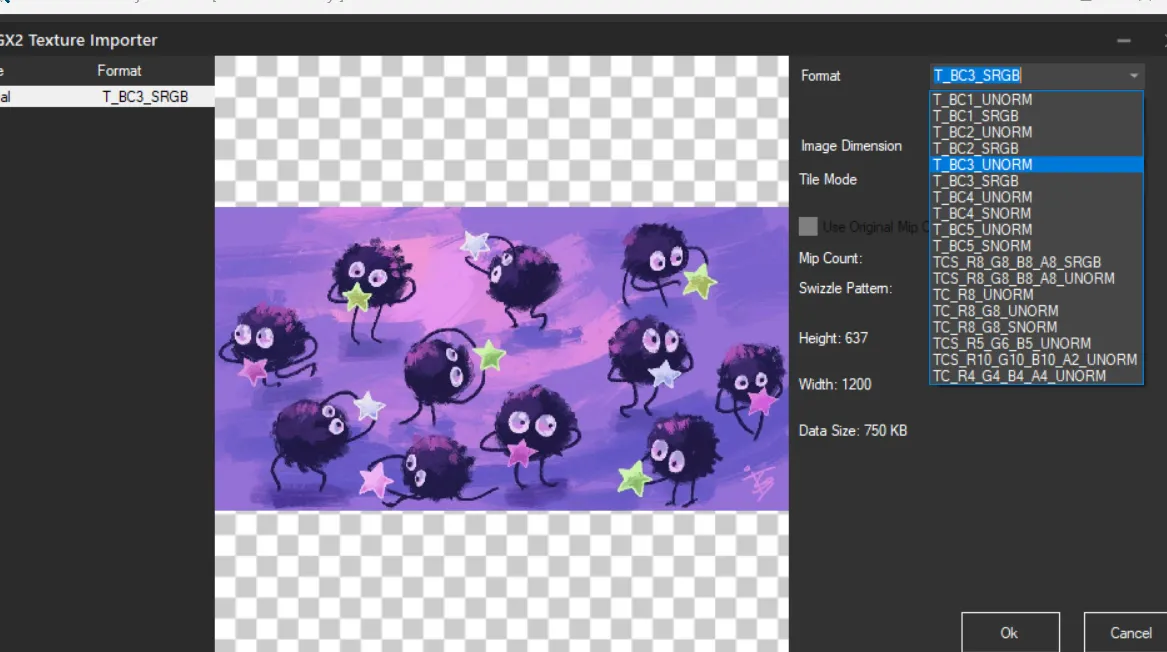Pick the T_BC4_UNORM format
Image resolution: width=1167 pixels, height=652 pixels.
tap(983, 197)
